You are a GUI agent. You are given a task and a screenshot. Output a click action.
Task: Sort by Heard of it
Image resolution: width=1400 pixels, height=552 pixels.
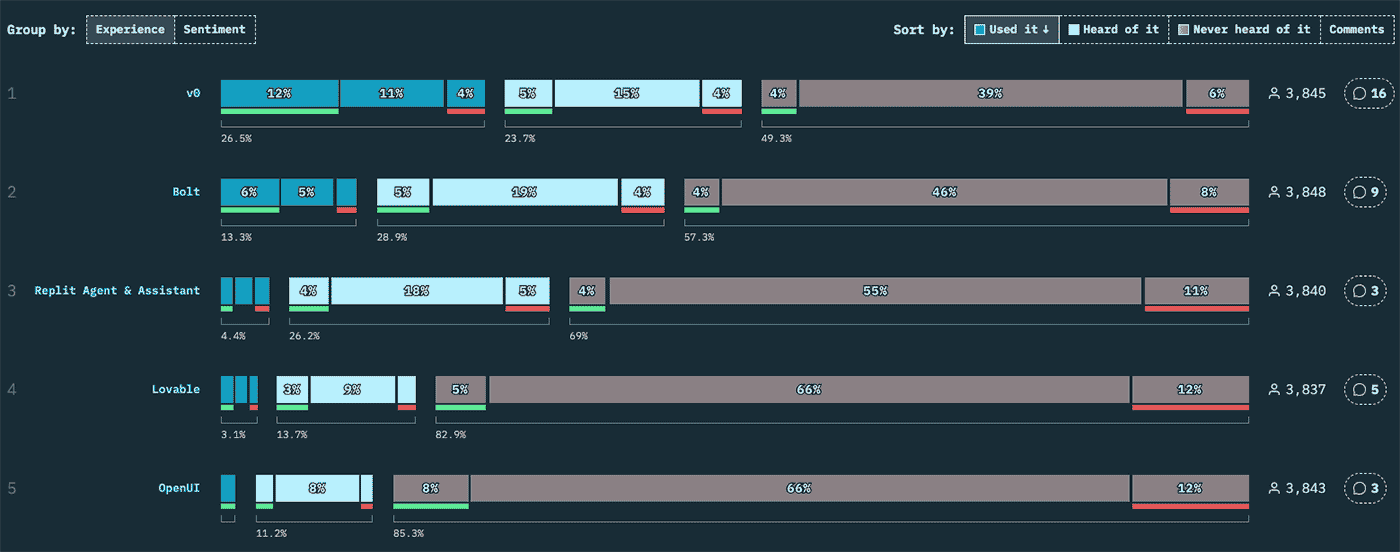pos(1114,29)
